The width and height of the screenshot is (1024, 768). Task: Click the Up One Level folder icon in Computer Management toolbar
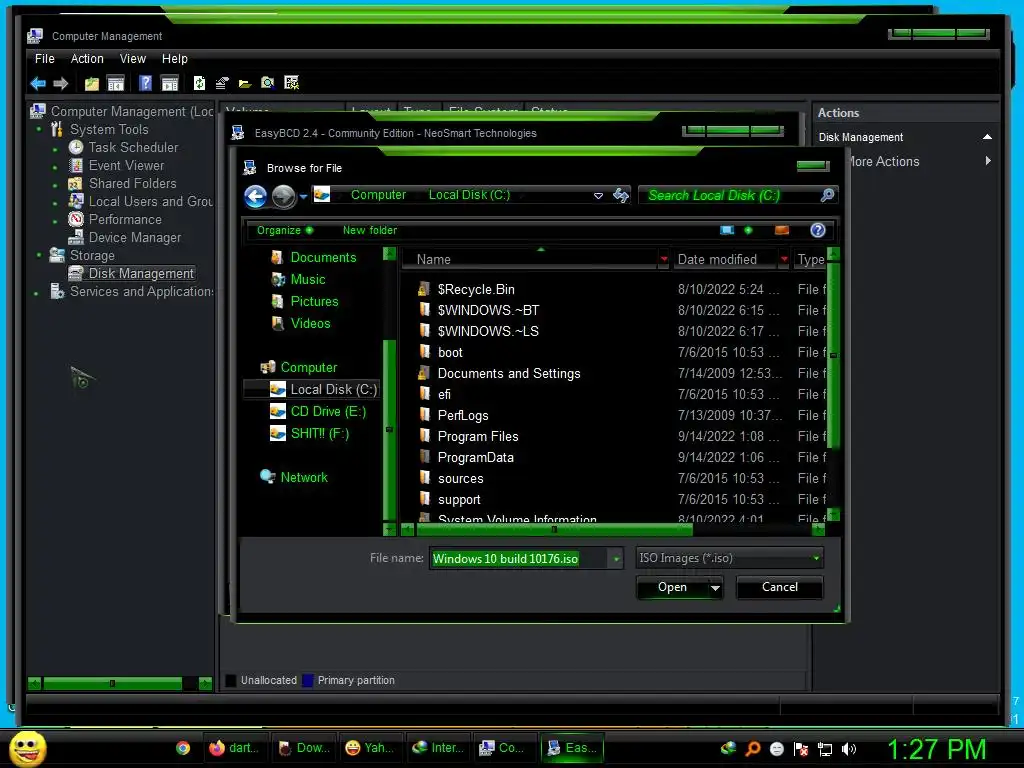[91, 83]
